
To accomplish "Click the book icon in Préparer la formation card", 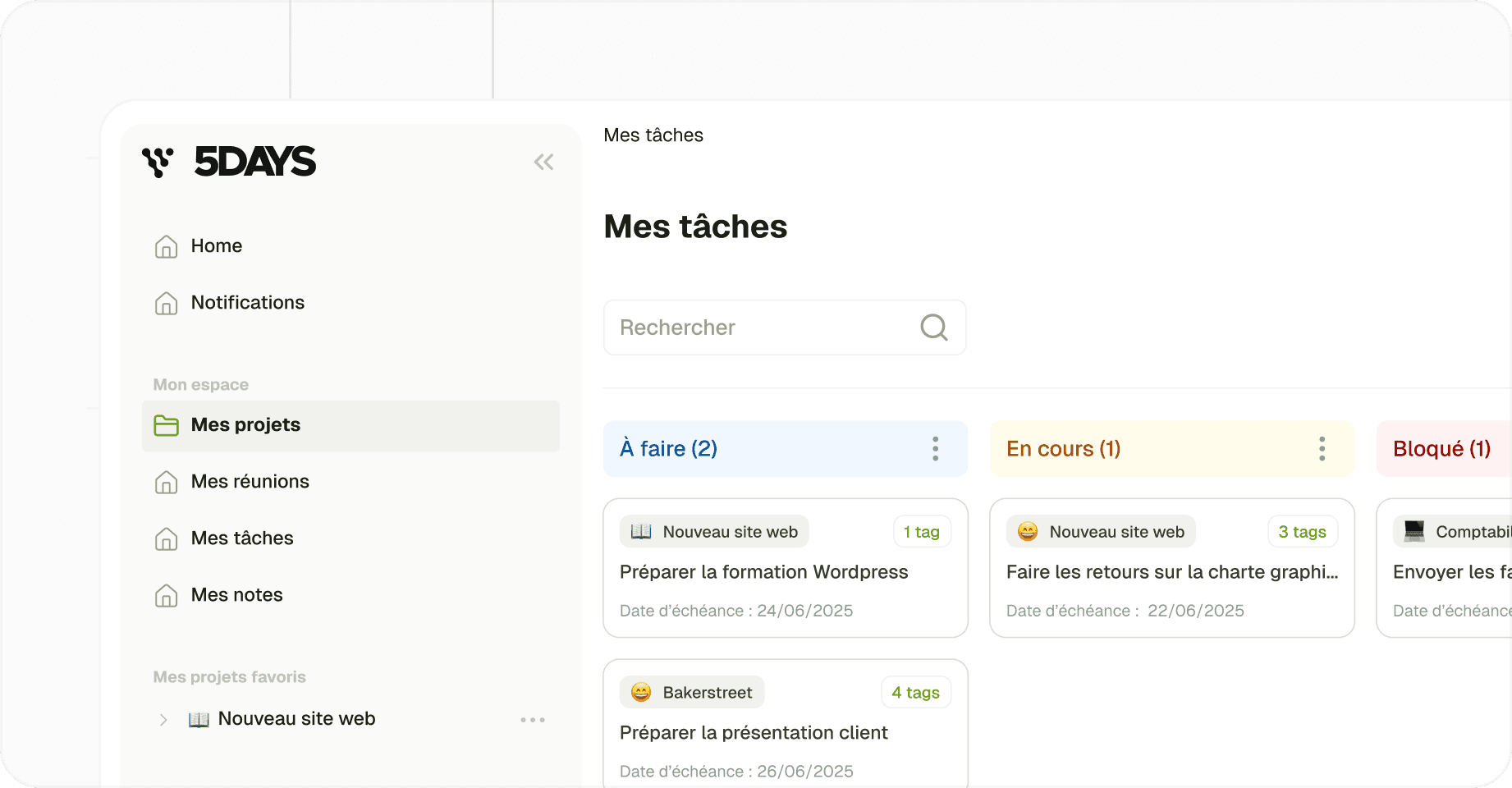I will click(x=641, y=532).
